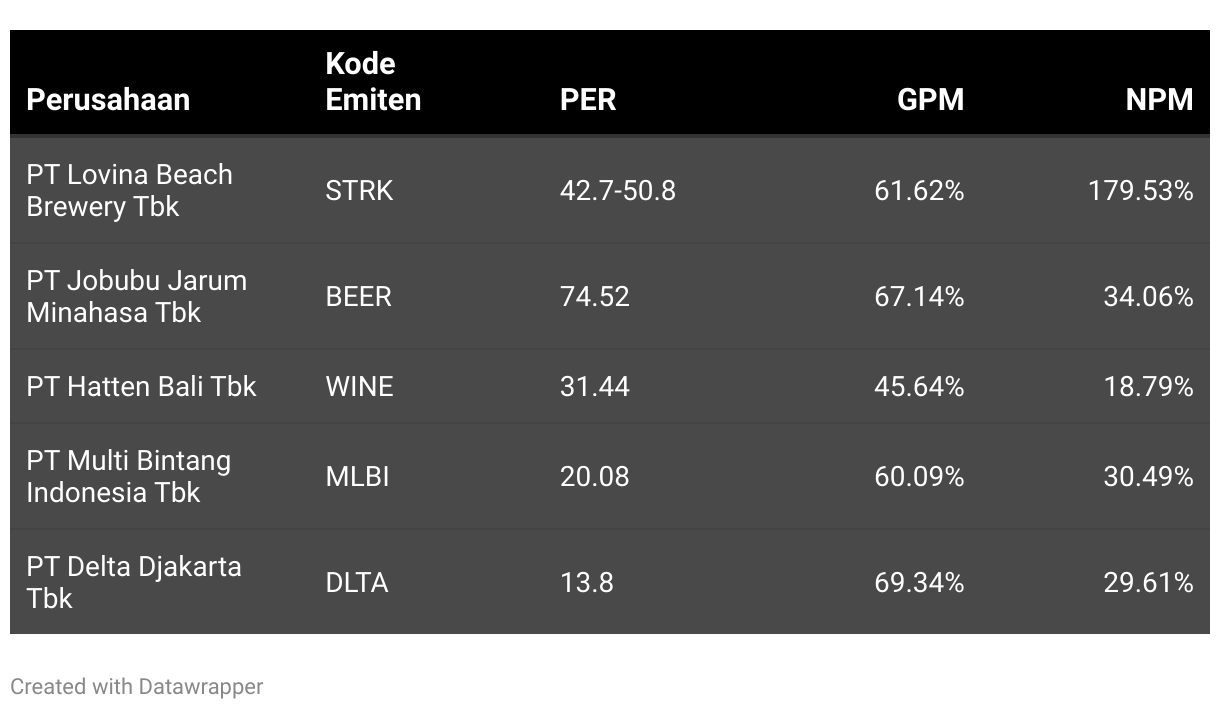Viewport: 1220px width, 710px height.
Task: Click the Perusahaan column header
Action: click(x=108, y=100)
